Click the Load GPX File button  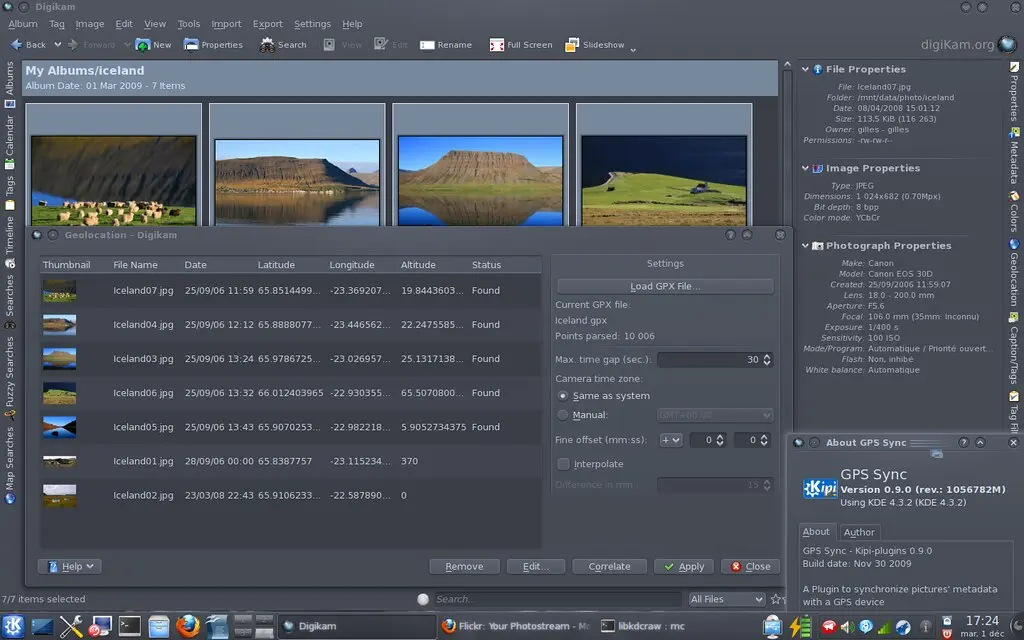coord(665,286)
